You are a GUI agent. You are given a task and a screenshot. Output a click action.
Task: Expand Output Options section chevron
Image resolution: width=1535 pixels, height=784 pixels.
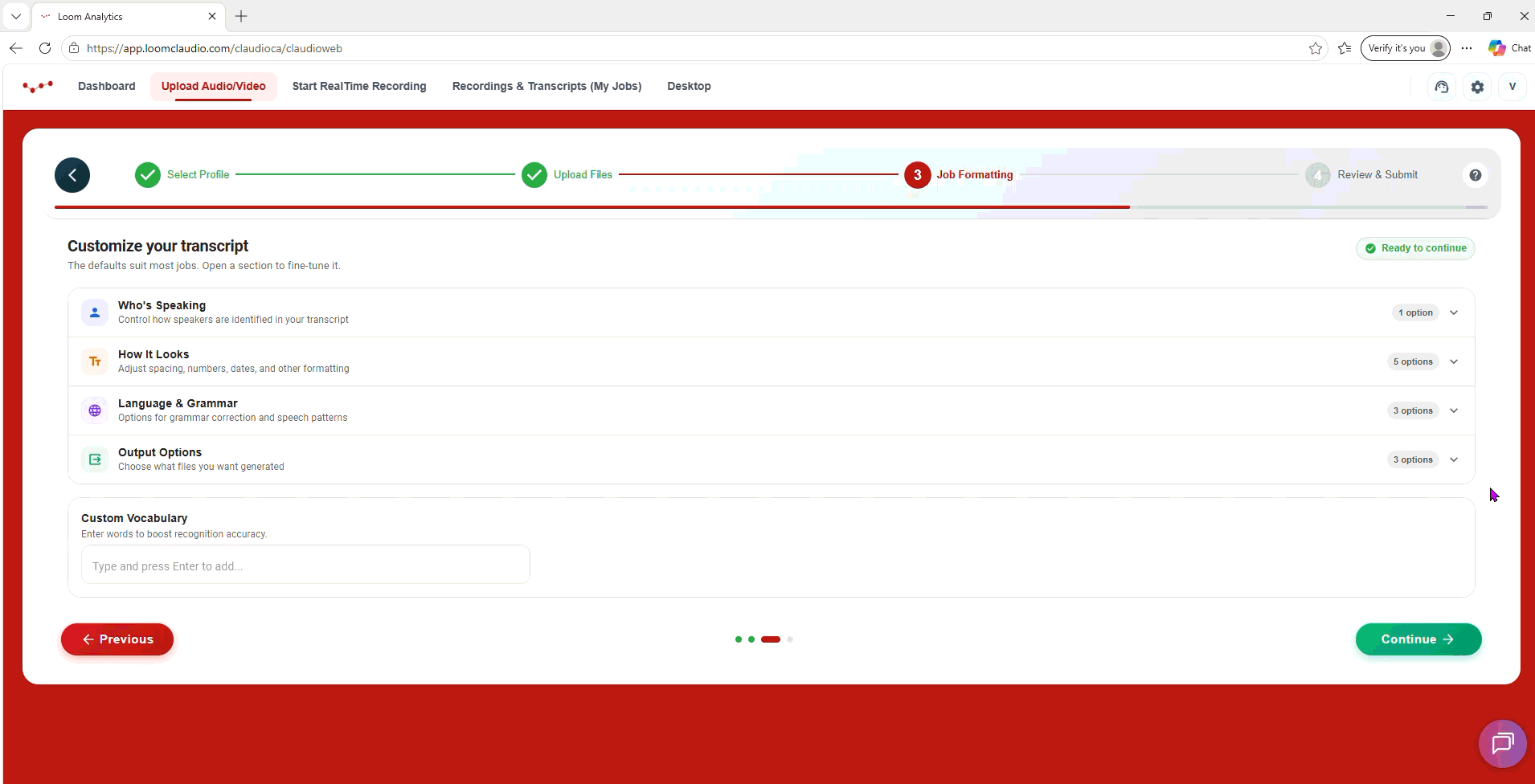[1454, 459]
